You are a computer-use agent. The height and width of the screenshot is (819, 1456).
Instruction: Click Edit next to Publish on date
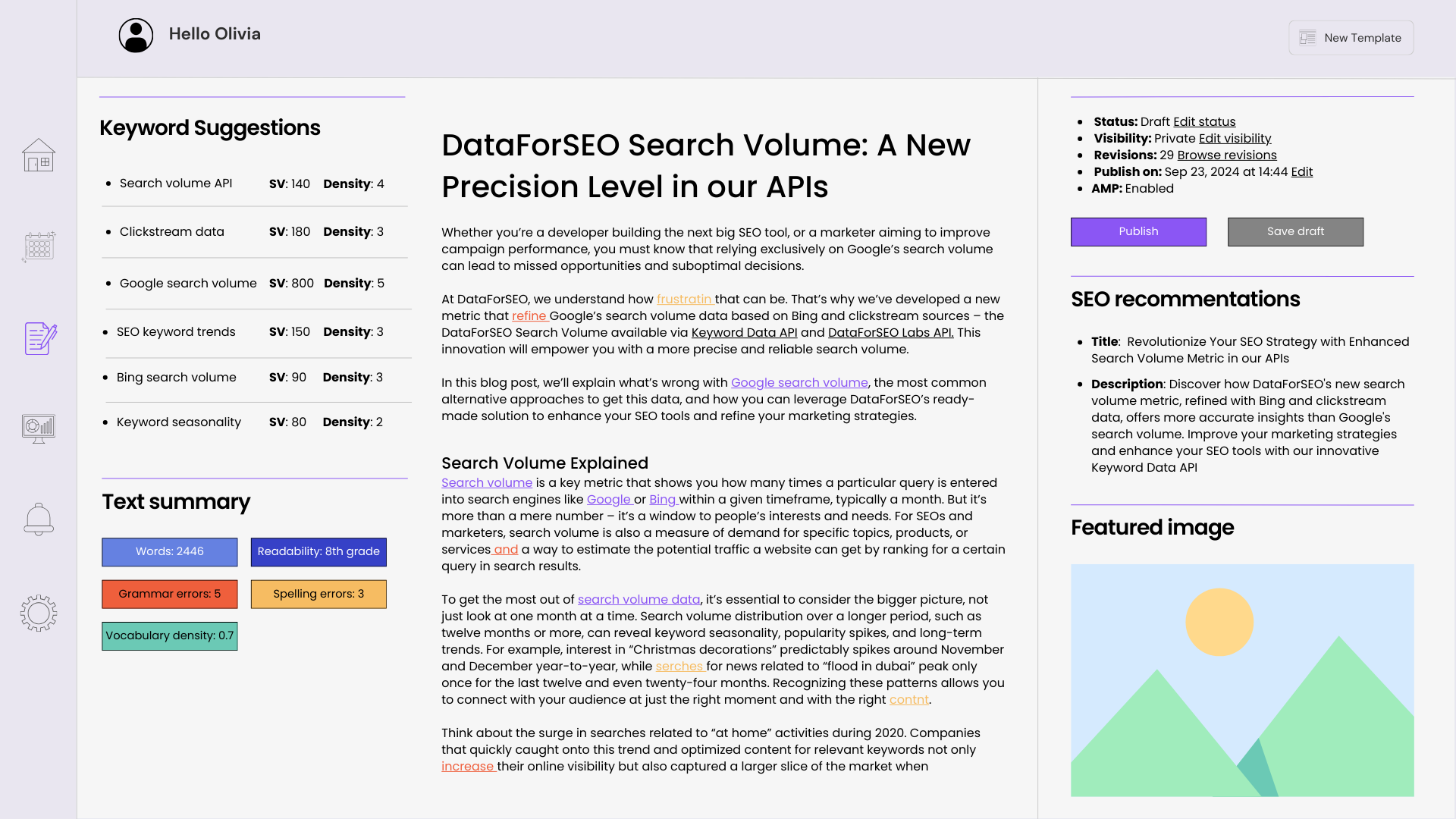coord(1301,171)
